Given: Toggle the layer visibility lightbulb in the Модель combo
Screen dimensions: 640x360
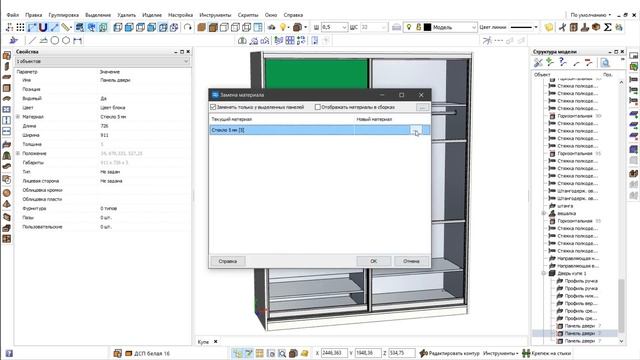Looking at the screenshot, I should (409, 27).
